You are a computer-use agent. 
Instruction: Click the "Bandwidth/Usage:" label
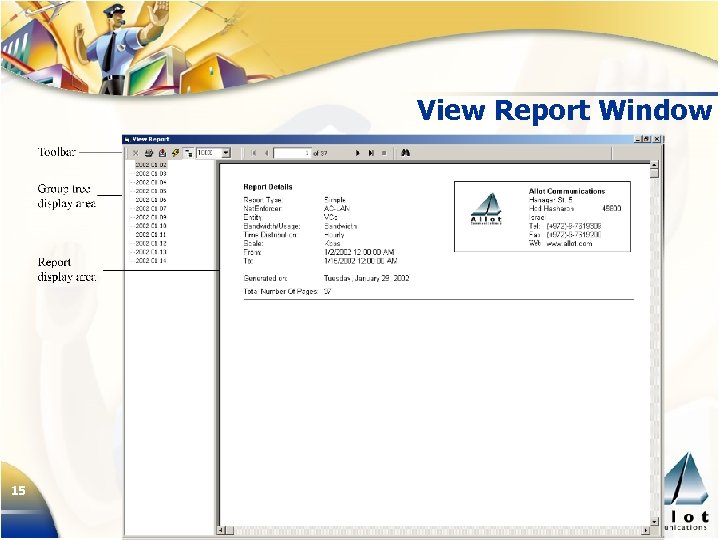point(272,226)
